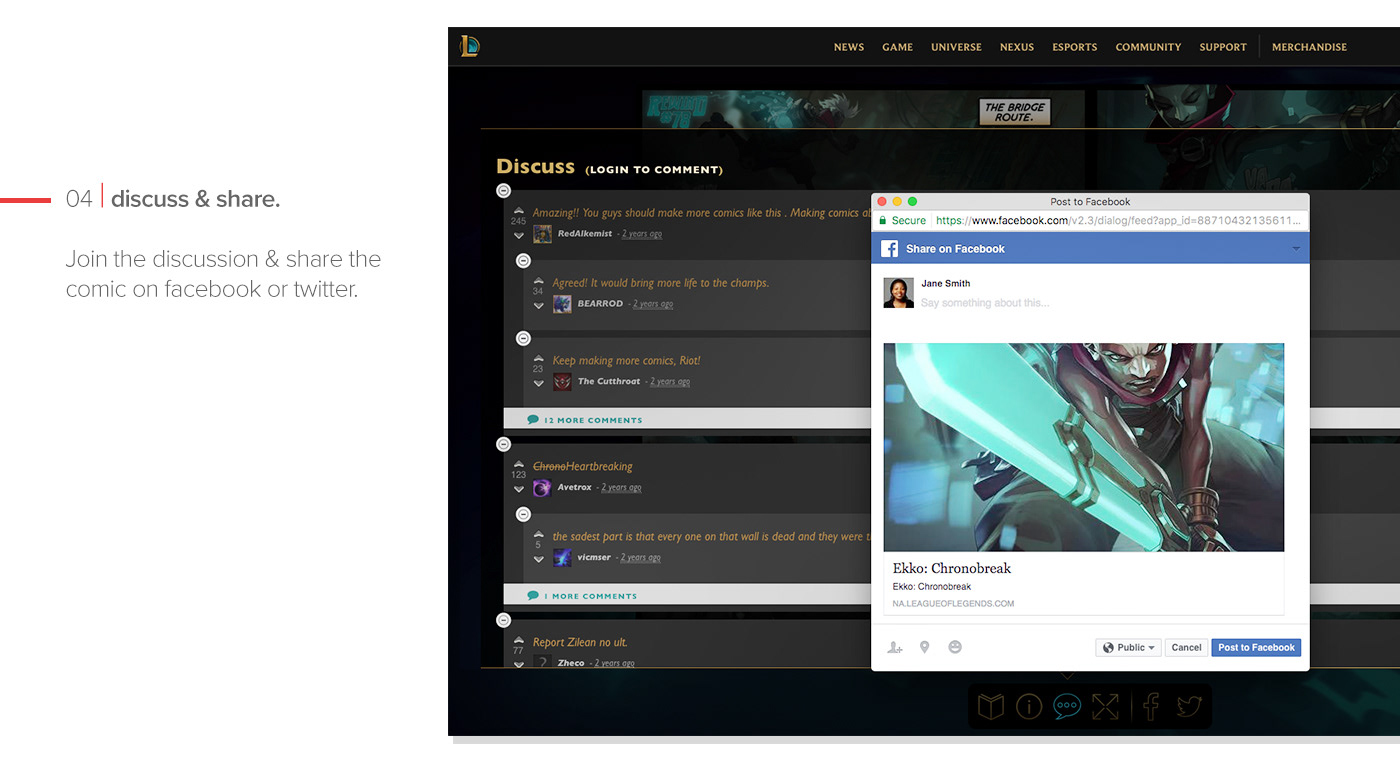Open Avetrox's username link

[x=574, y=488]
